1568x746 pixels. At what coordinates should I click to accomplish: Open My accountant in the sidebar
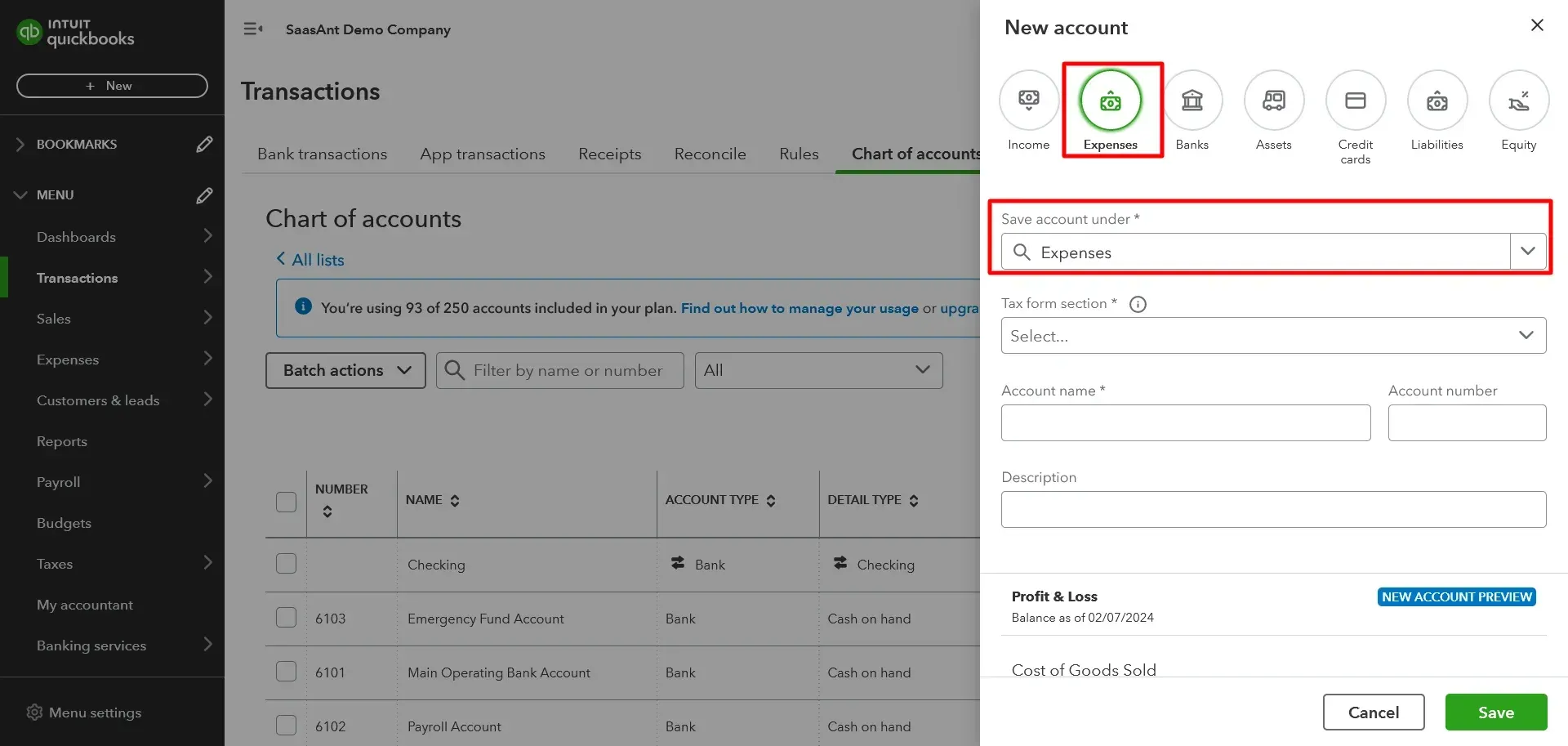pyautogui.click(x=85, y=605)
